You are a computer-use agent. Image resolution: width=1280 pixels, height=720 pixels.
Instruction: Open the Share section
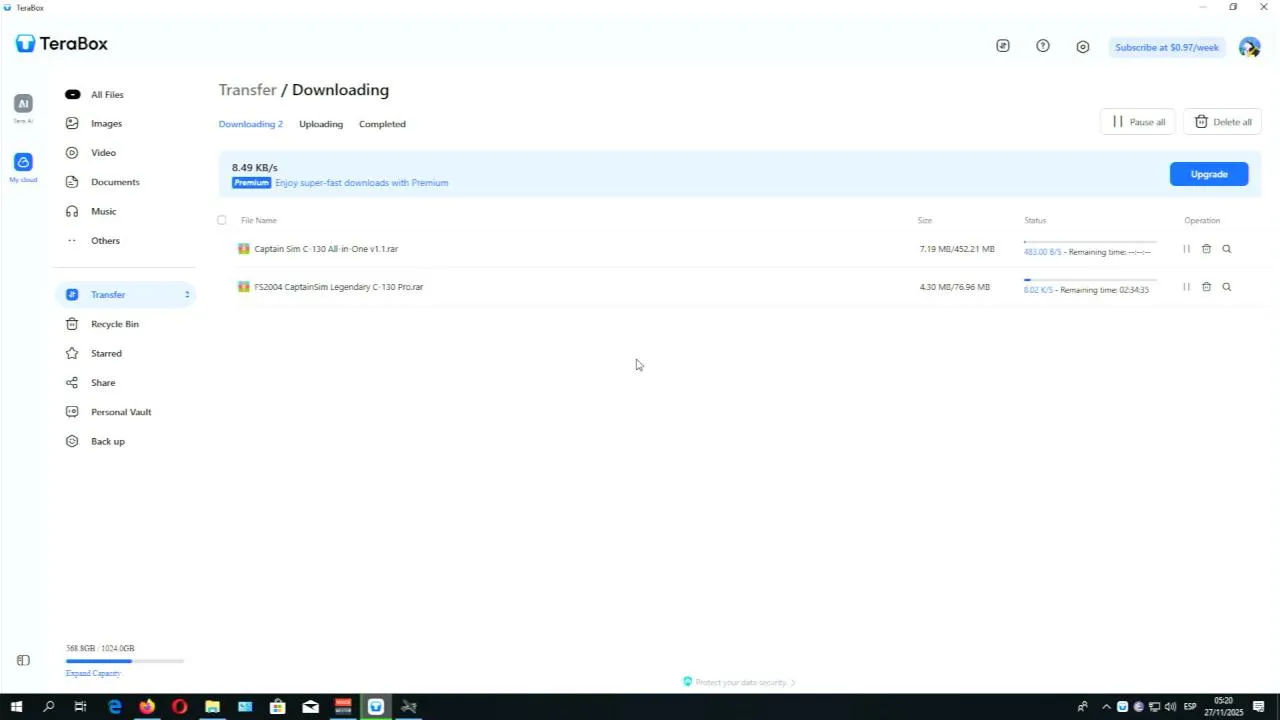[x=103, y=383]
